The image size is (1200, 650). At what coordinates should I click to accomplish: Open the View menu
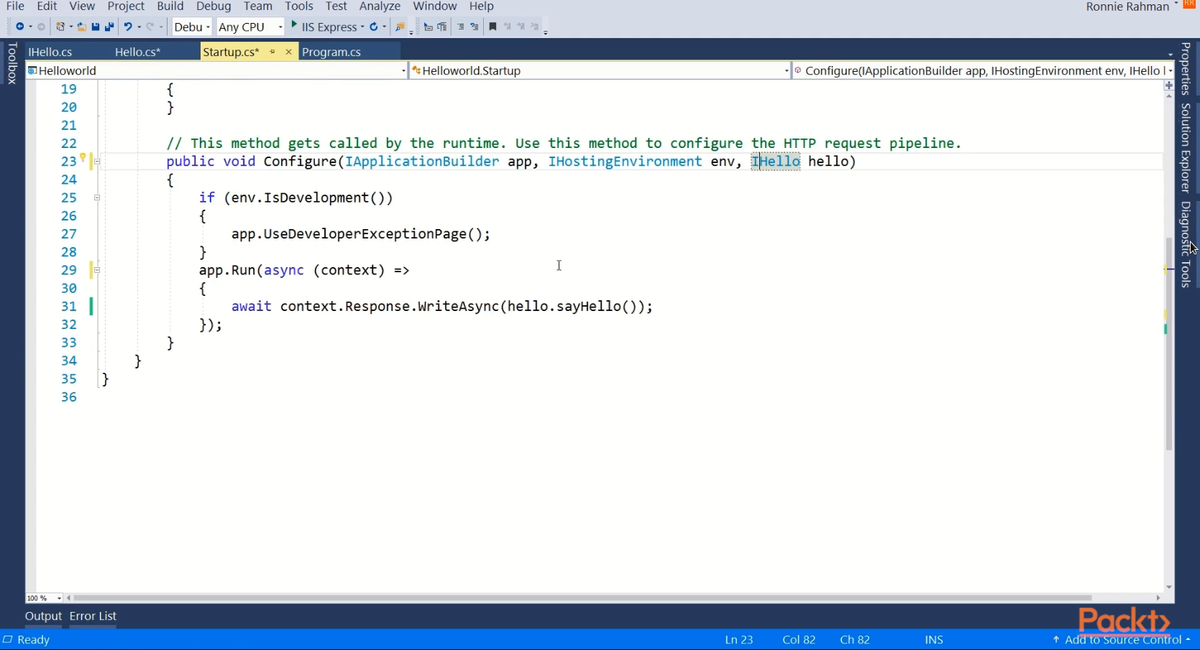[x=82, y=6]
